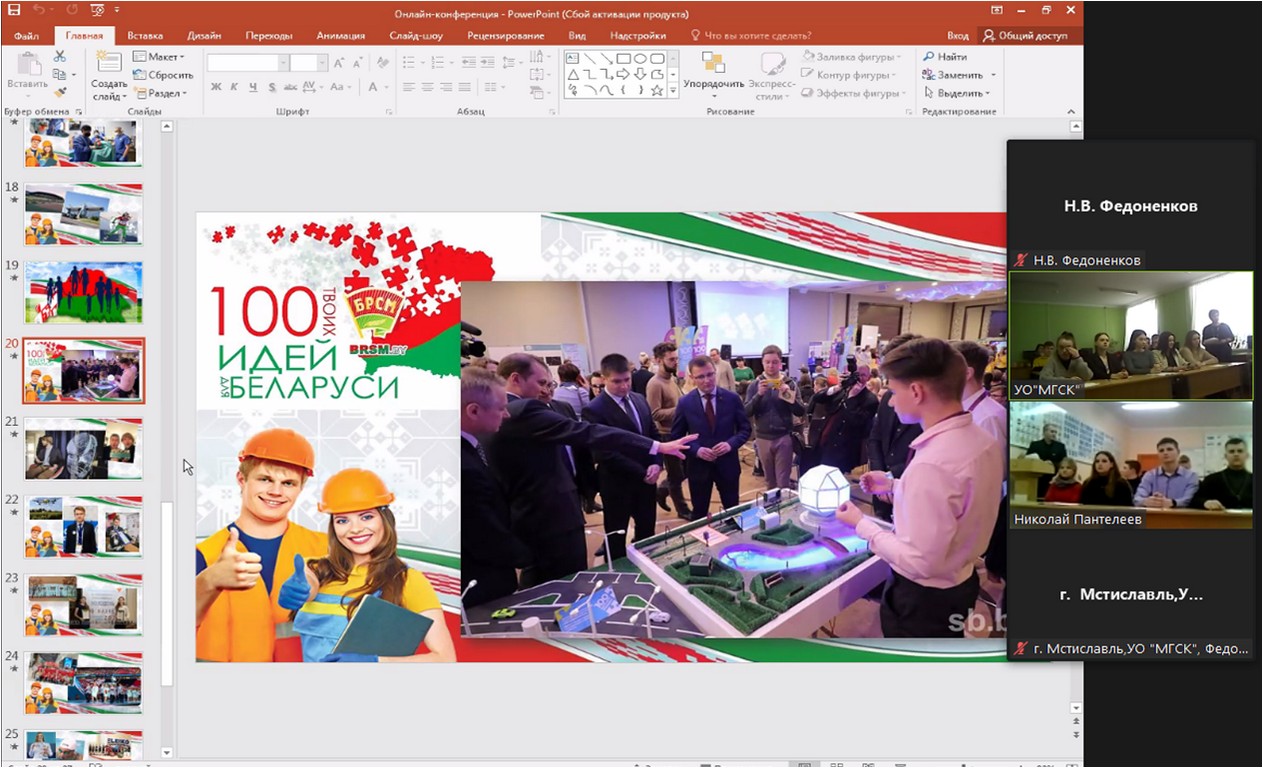Viewport: 1263px width, 768px height.
Task: Click the Cut scissors icon
Action: [60, 56]
